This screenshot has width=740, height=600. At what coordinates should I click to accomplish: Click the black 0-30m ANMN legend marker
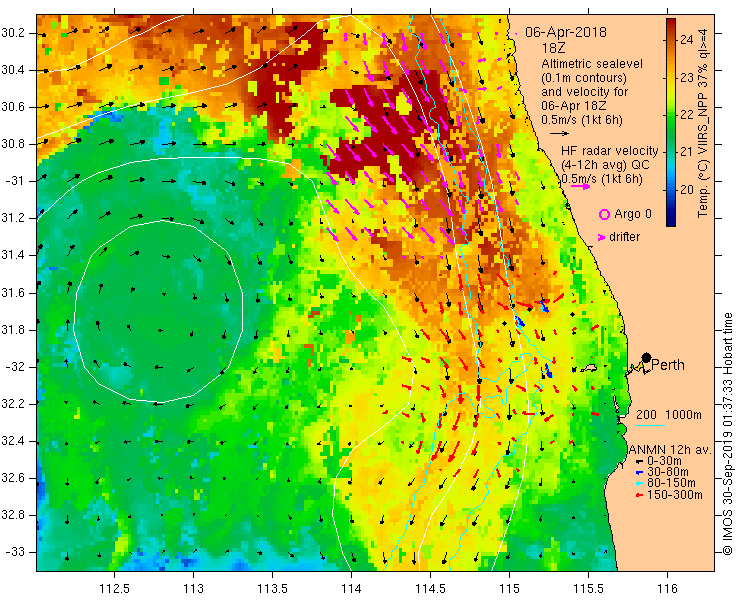click(639, 461)
